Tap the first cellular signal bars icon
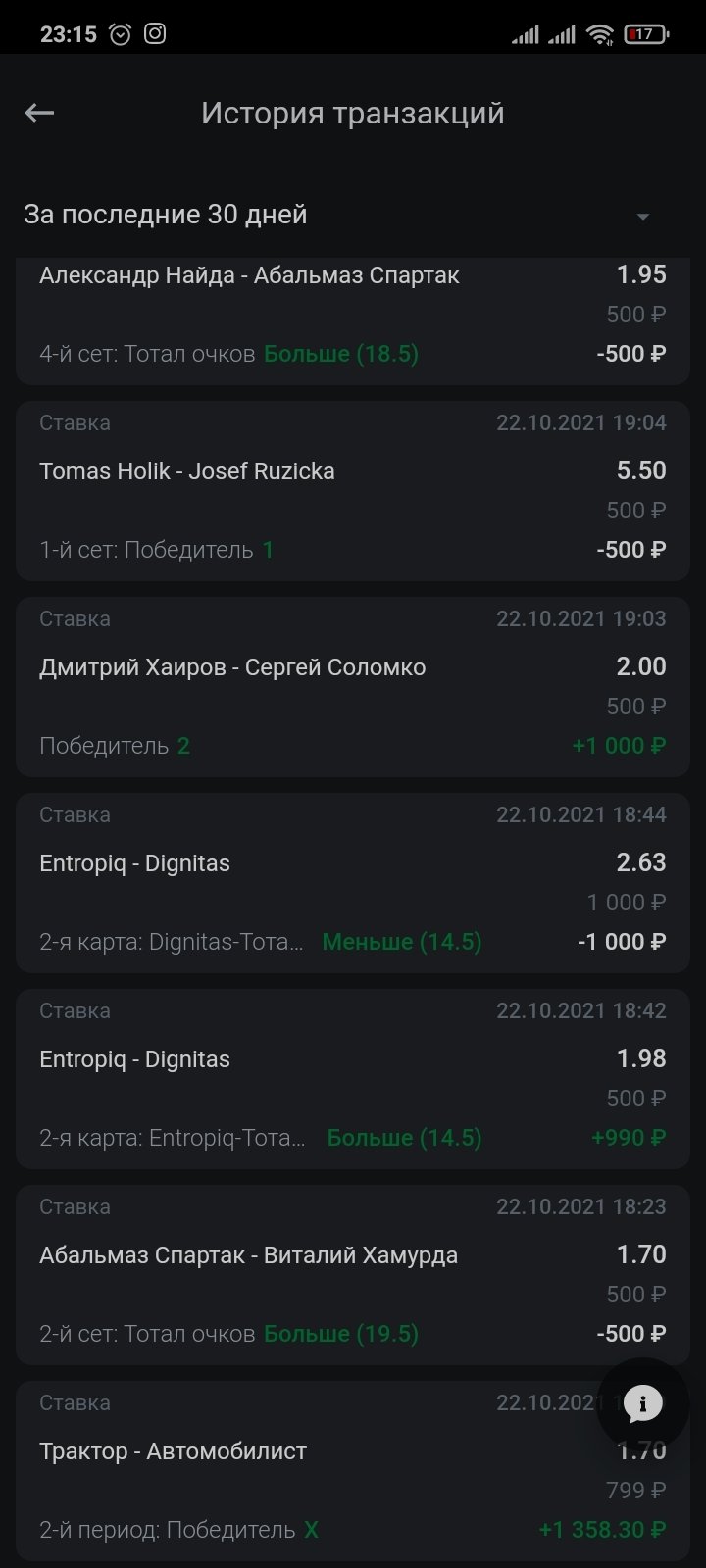Screen dimensions: 706x1568 click(526, 35)
